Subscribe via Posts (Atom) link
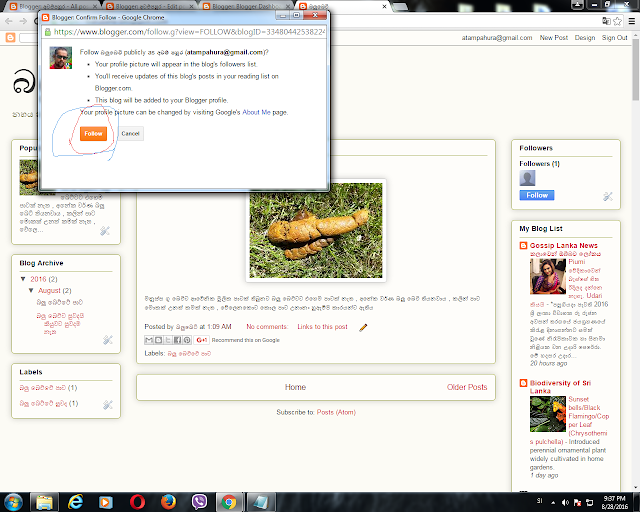The image size is (640, 512). tap(336, 412)
